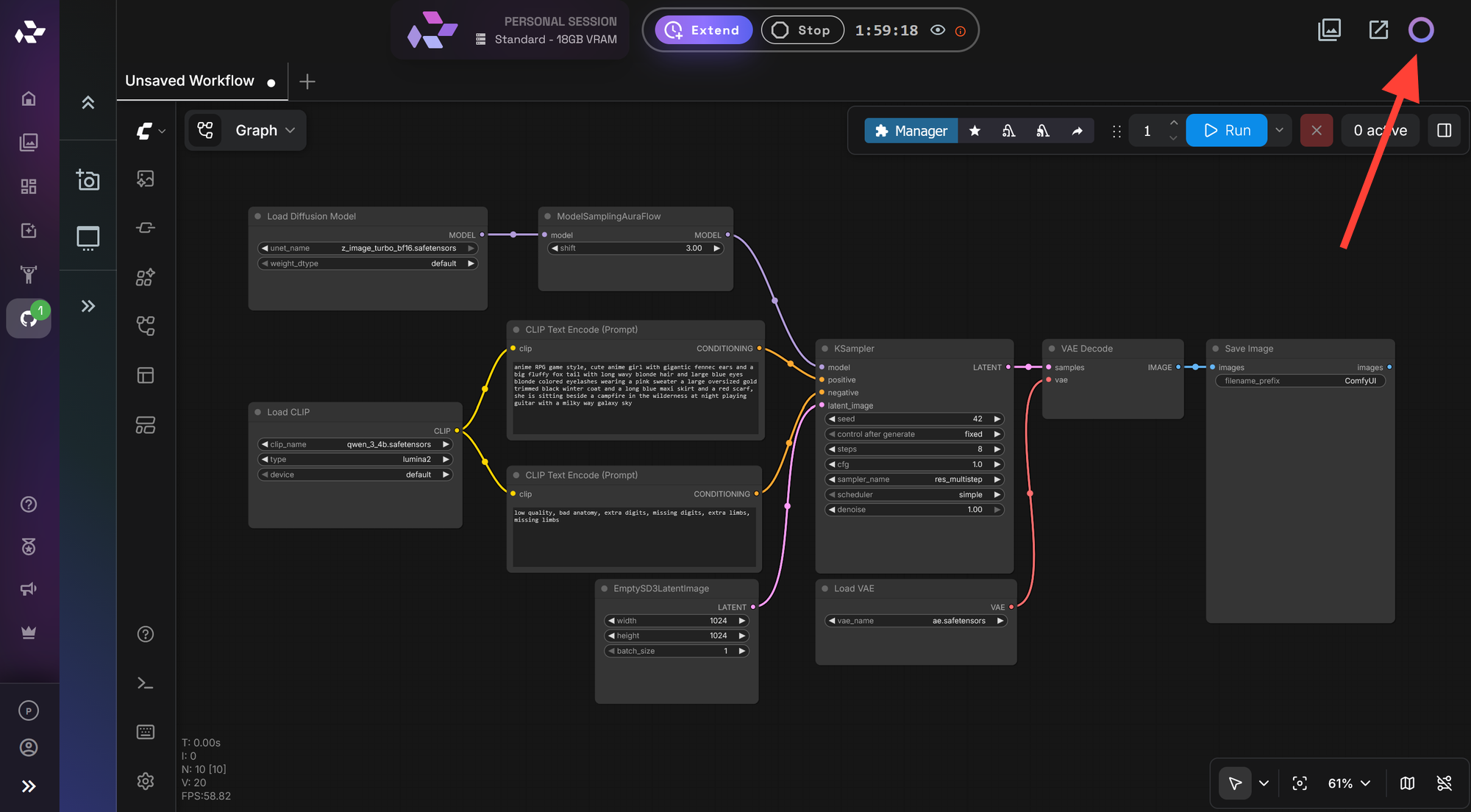This screenshot has height=812, width=1471.
Task: Expand the select tool mode chevron
Action: [1264, 783]
